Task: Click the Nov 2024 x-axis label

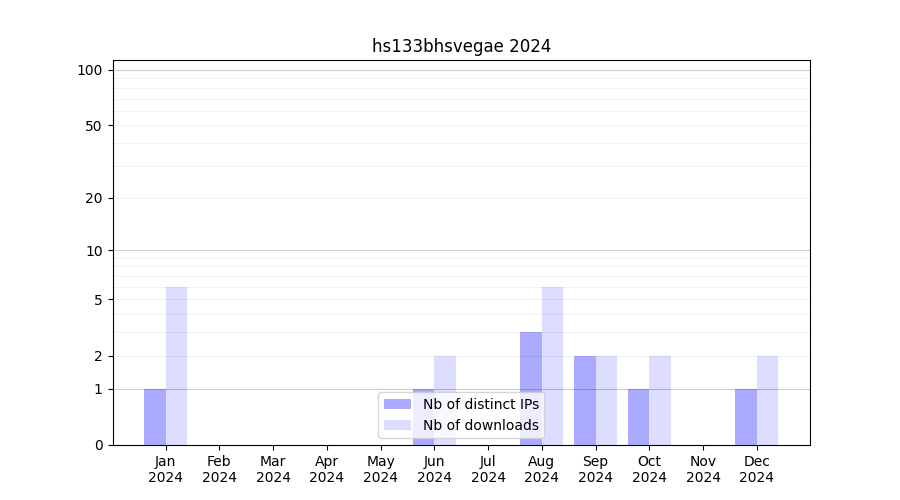Action: (x=703, y=469)
